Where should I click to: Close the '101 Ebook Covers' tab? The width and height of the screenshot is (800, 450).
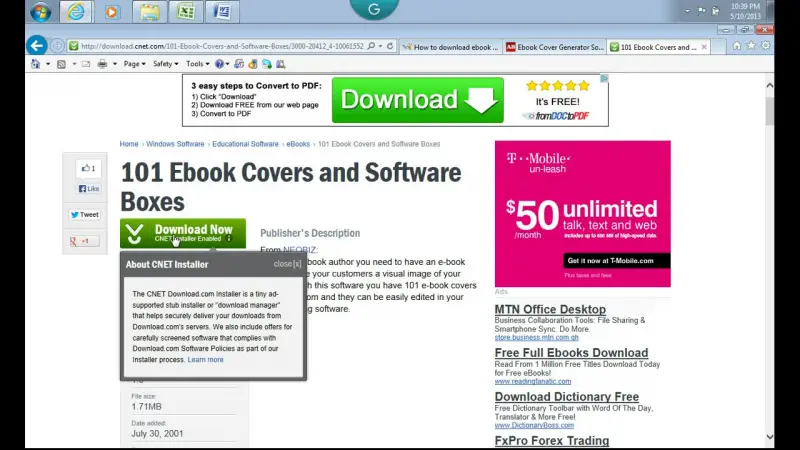tap(704, 47)
